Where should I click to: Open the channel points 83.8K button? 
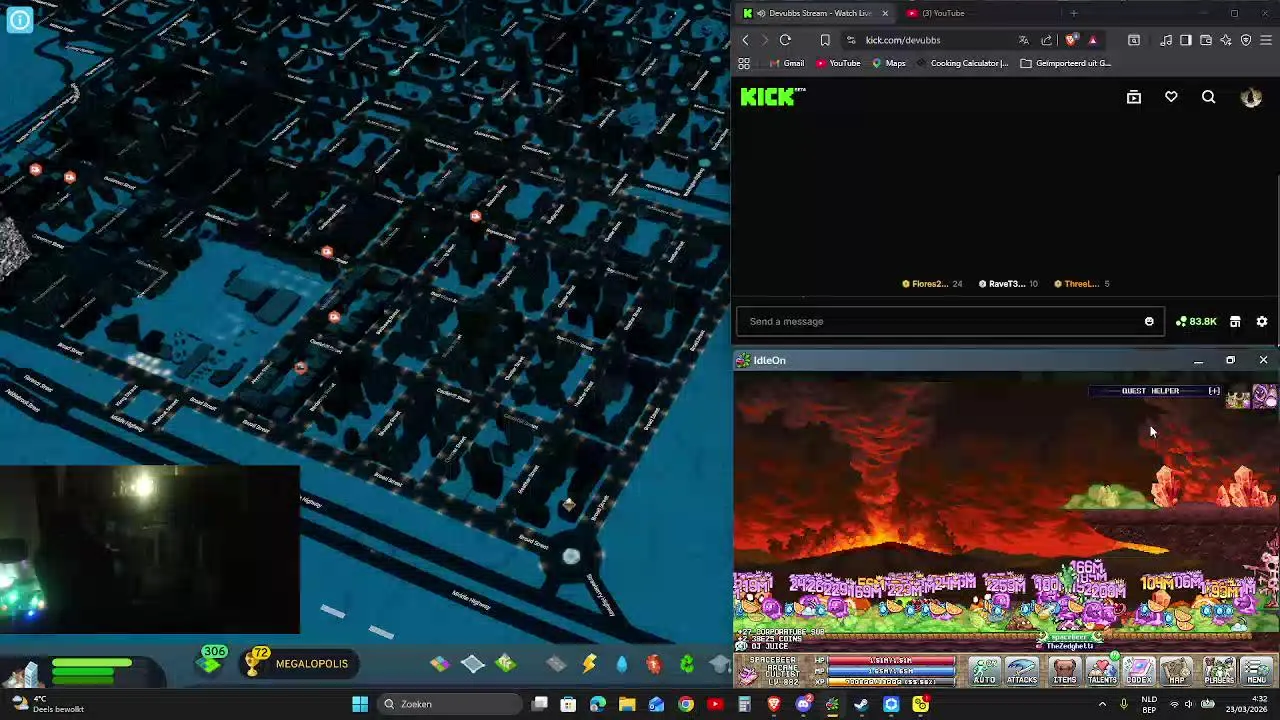pyautogui.click(x=1196, y=321)
